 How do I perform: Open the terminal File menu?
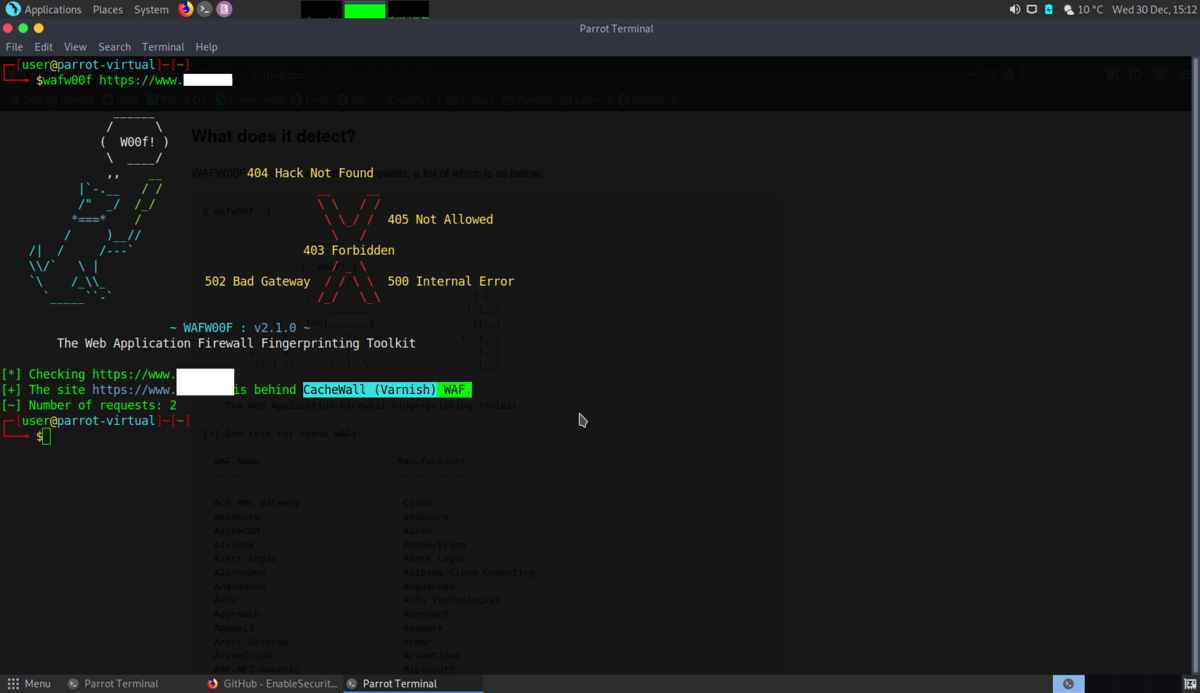pos(14,46)
